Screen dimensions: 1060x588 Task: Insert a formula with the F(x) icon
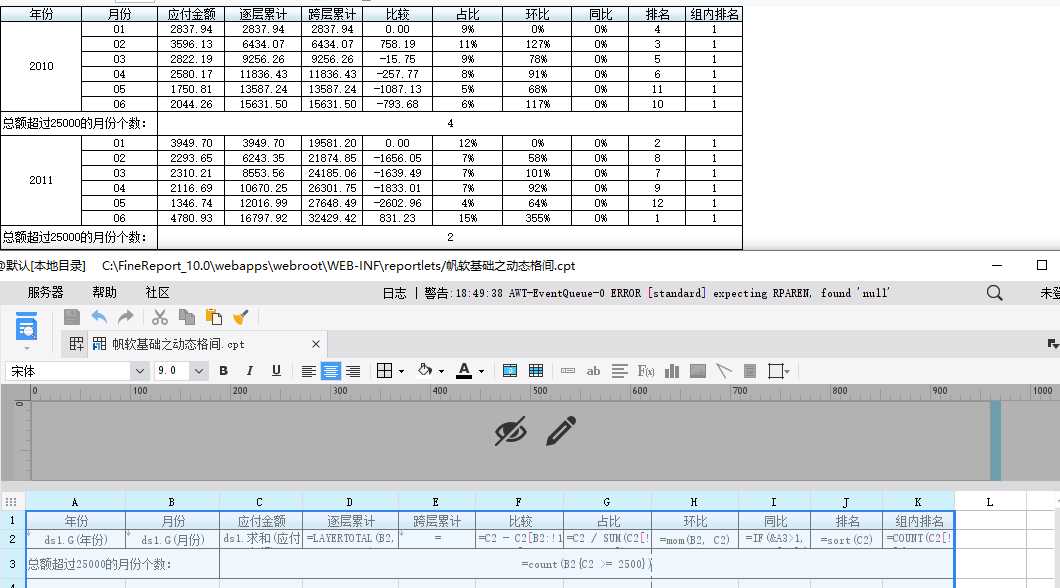[x=646, y=371]
